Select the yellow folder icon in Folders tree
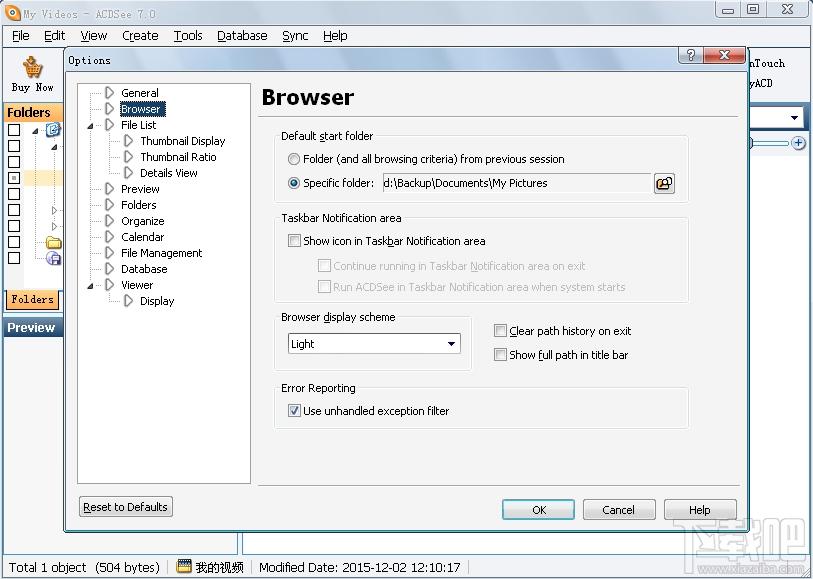 click(53, 242)
